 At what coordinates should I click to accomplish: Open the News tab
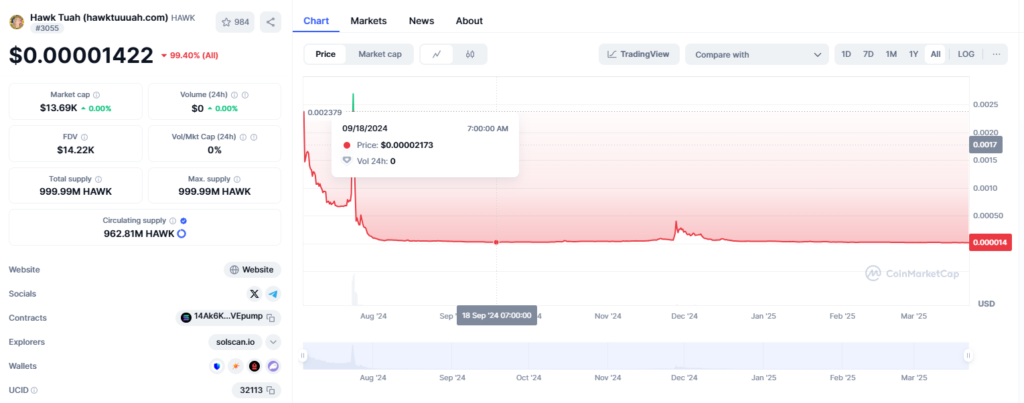point(421,21)
